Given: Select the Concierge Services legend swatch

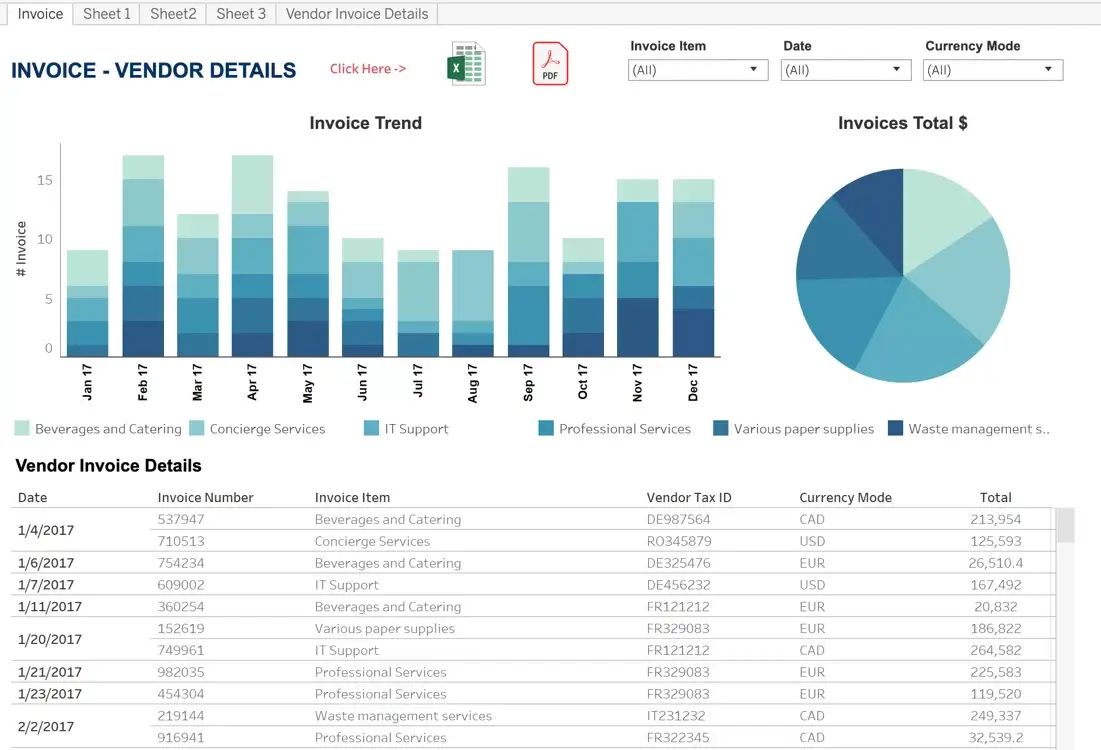Looking at the screenshot, I should 197,428.
